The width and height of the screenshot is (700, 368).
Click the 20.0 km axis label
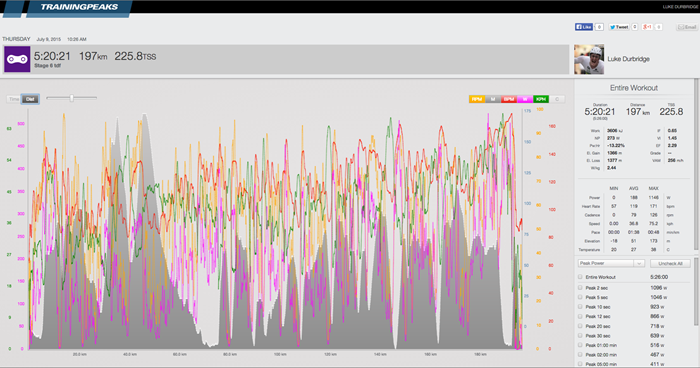(79, 354)
